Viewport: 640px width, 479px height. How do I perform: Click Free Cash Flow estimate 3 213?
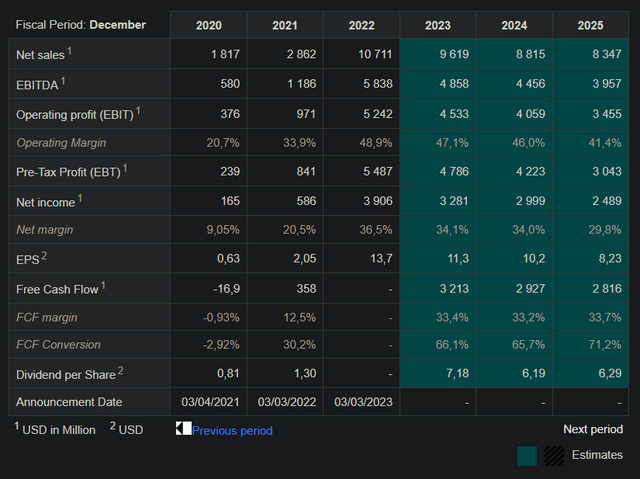pyautogui.click(x=454, y=288)
